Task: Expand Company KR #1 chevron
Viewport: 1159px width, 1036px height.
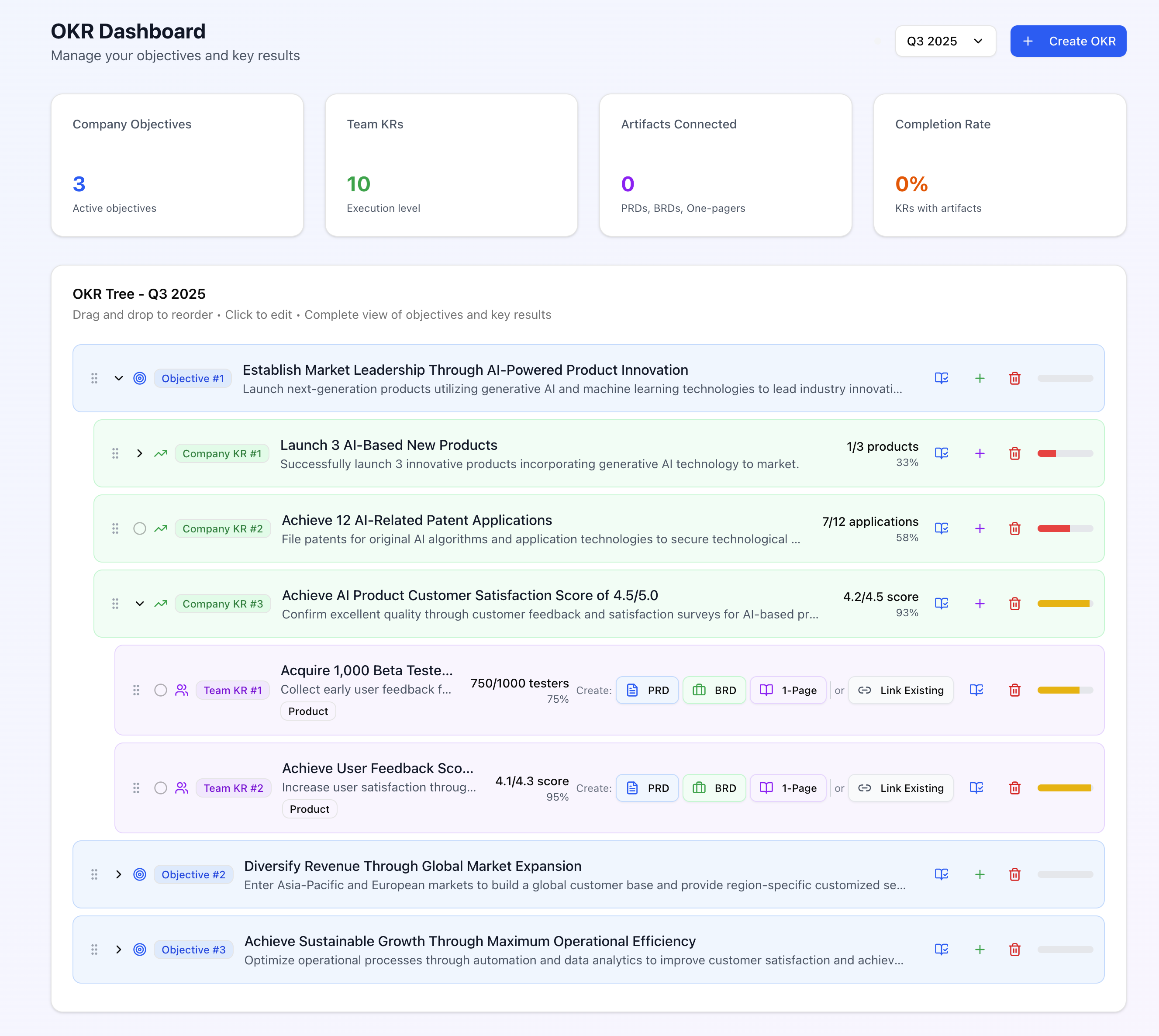Action: [139, 453]
